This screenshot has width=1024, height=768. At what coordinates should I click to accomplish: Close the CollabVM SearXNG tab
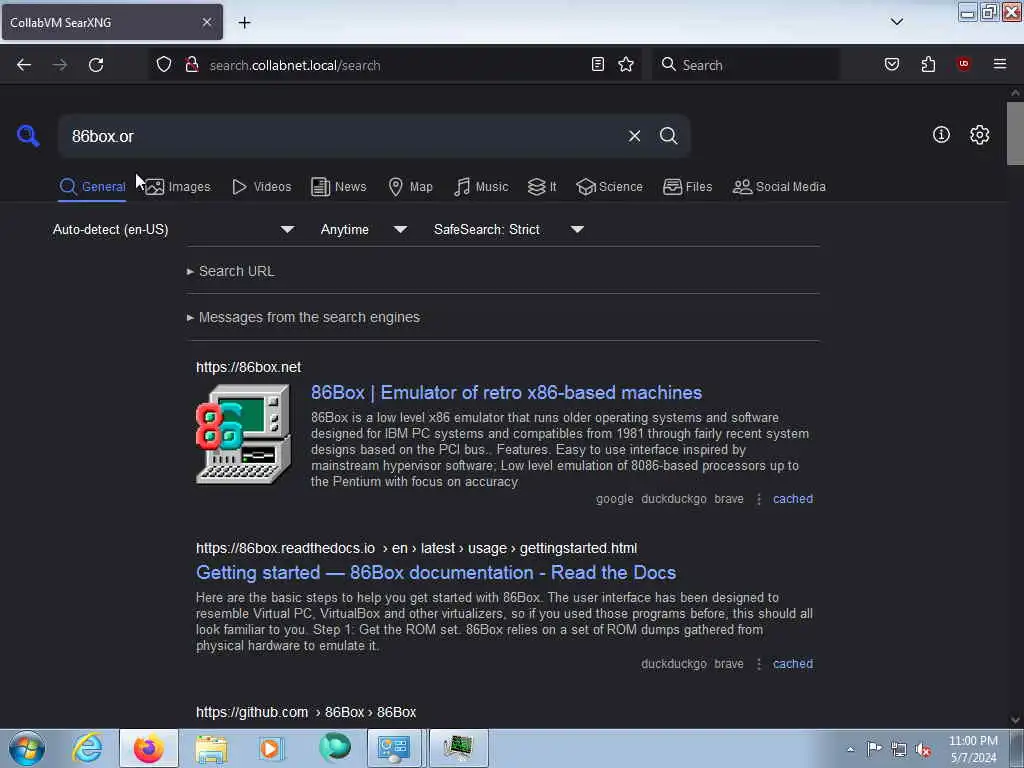coord(206,22)
